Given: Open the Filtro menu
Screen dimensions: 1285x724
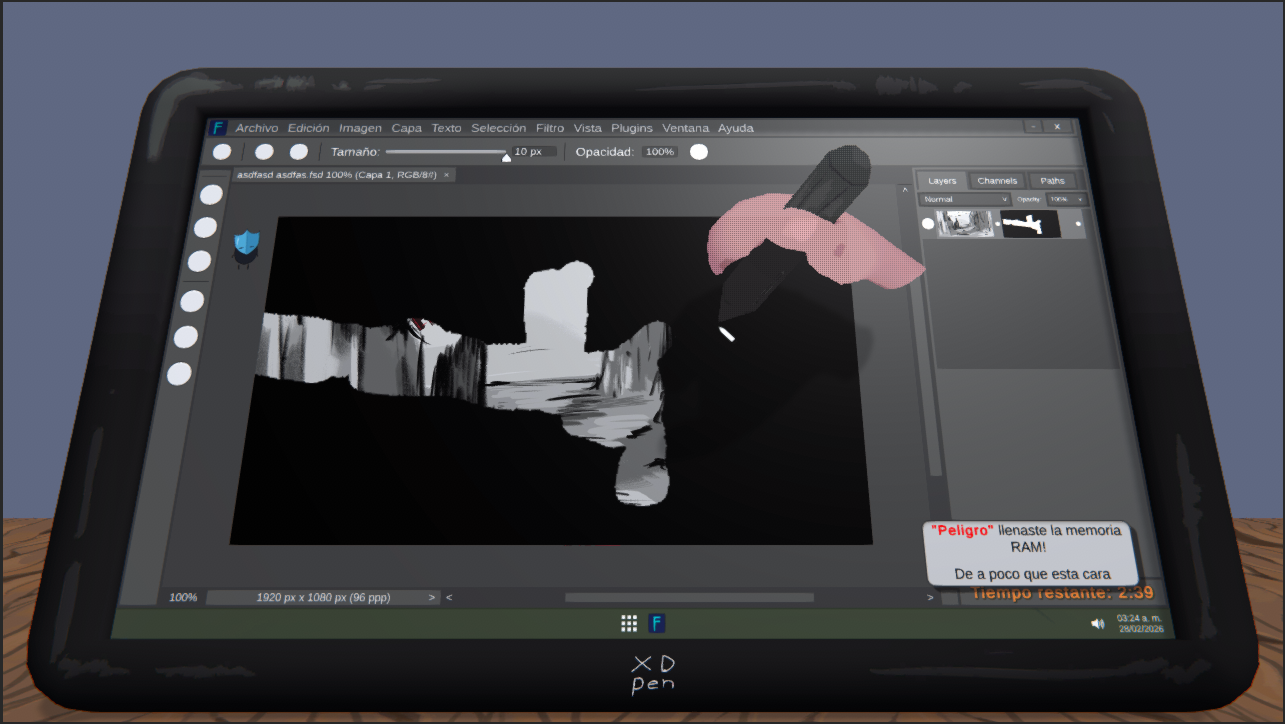Looking at the screenshot, I should pyautogui.click(x=550, y=128).
